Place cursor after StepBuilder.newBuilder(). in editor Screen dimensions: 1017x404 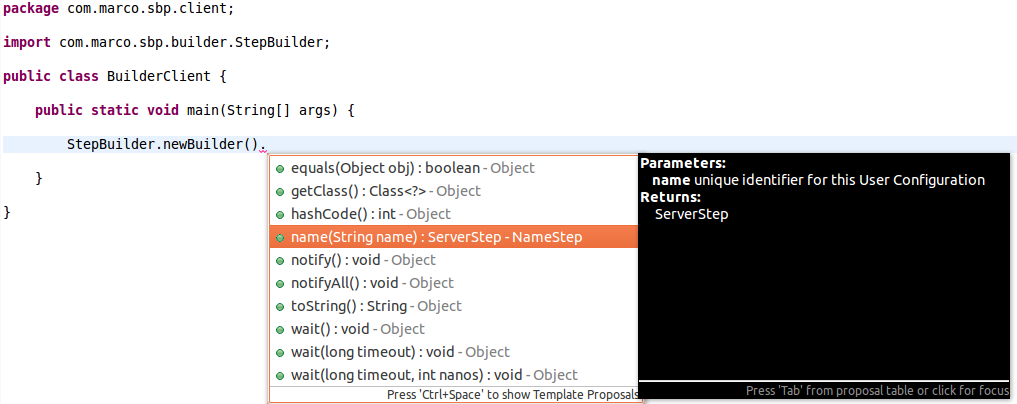pyautogui.click(x=267, y=145)
